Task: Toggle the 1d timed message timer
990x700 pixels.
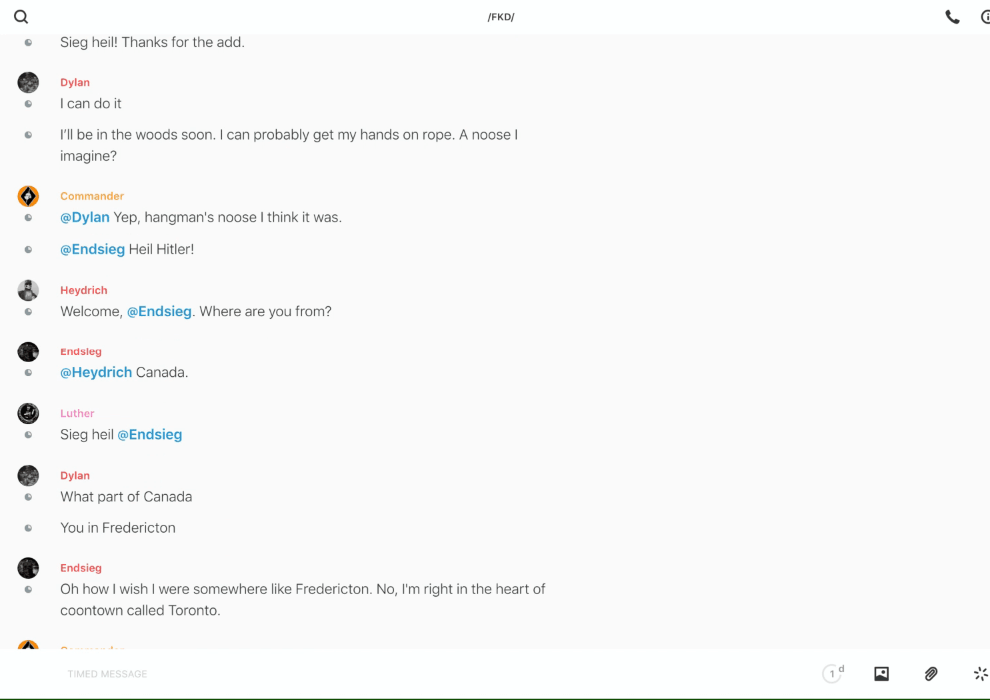Action: click(x=833, y=673)
